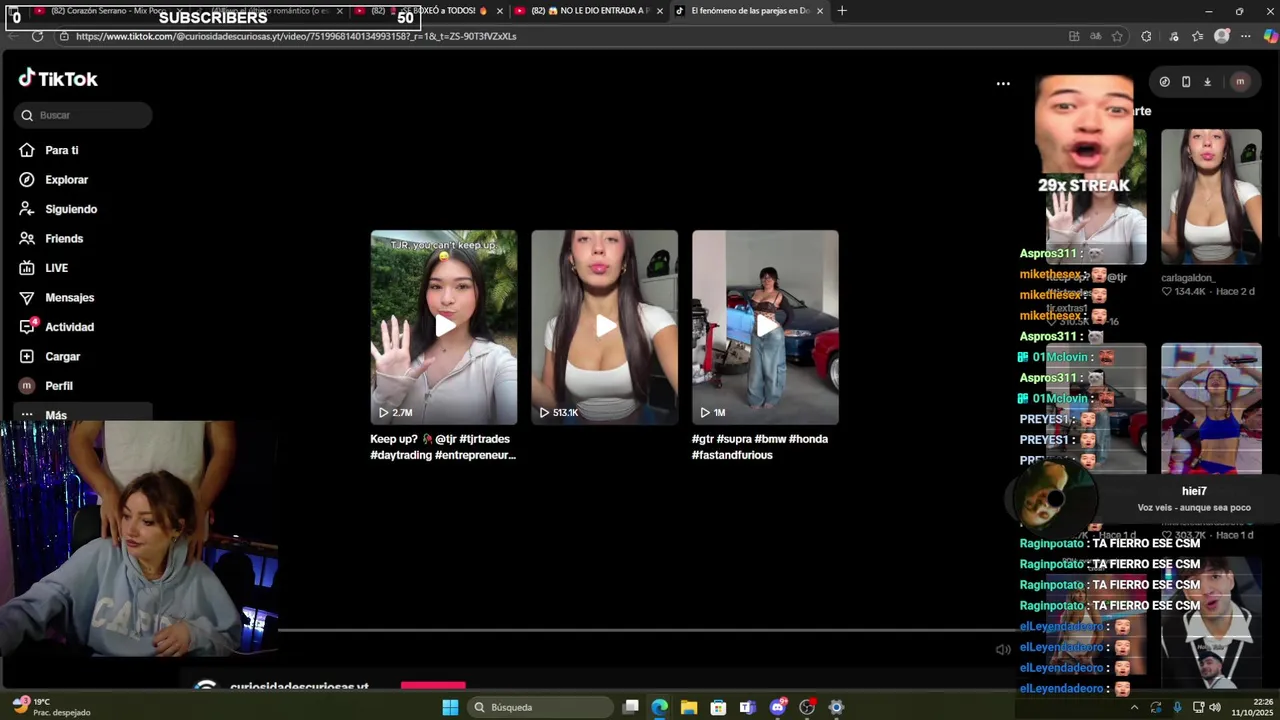Select Cargar to upload video
1280x720 pixels.
[49, 356]
